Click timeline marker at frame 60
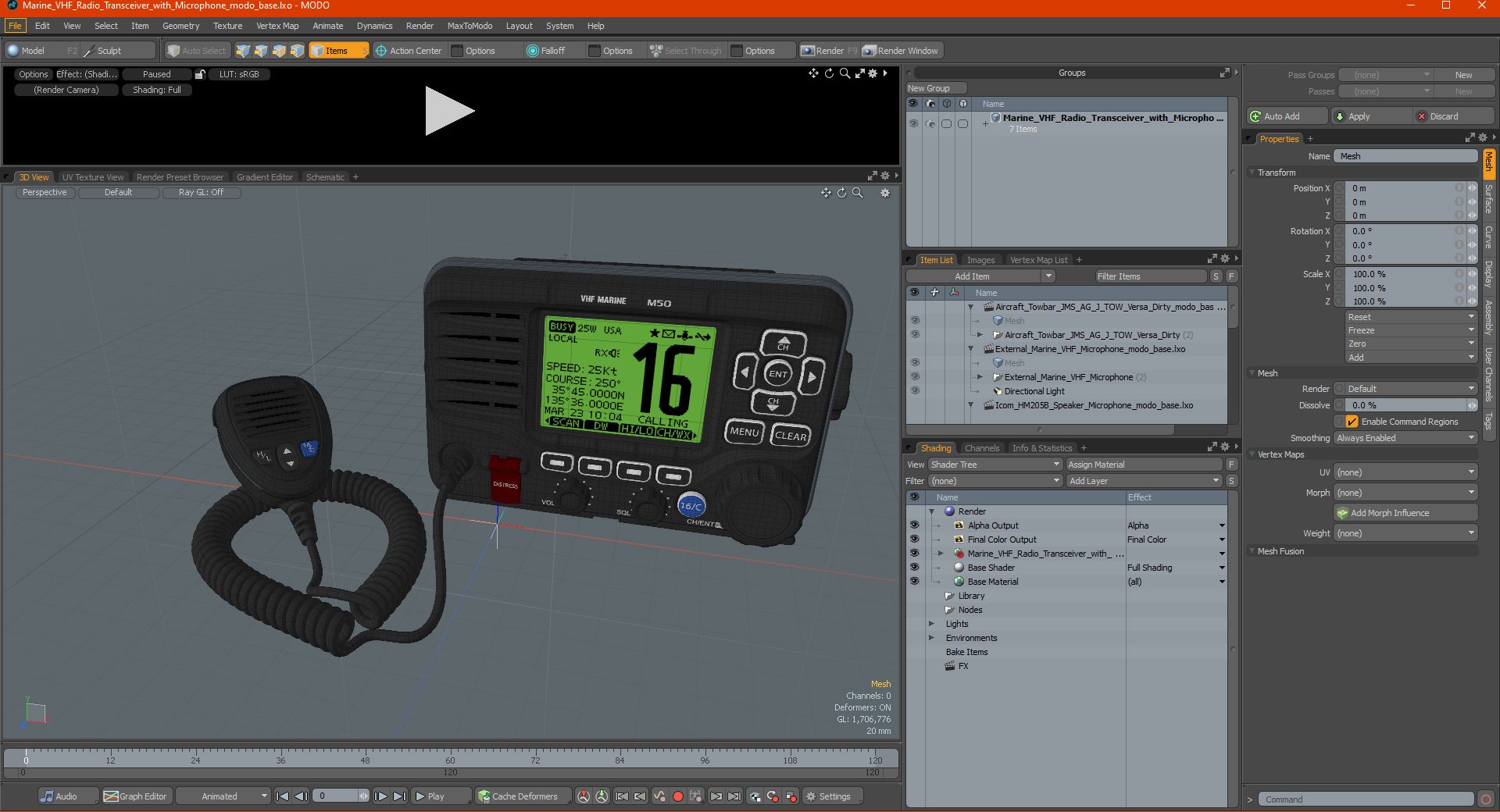The image size is (1500, 812). click(450, 760)
